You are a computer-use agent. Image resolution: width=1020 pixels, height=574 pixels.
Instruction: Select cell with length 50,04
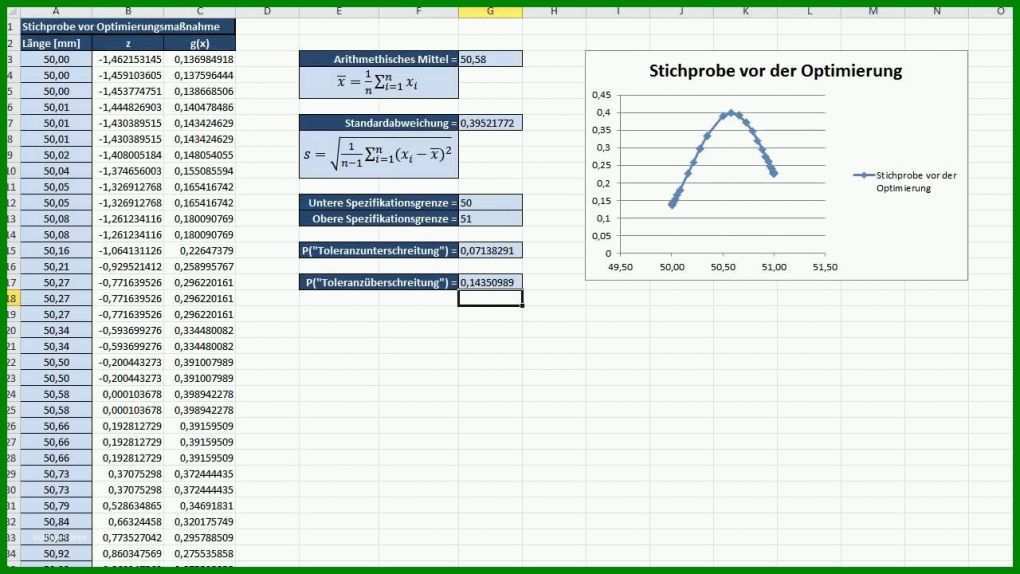click(x=56, y=171)
